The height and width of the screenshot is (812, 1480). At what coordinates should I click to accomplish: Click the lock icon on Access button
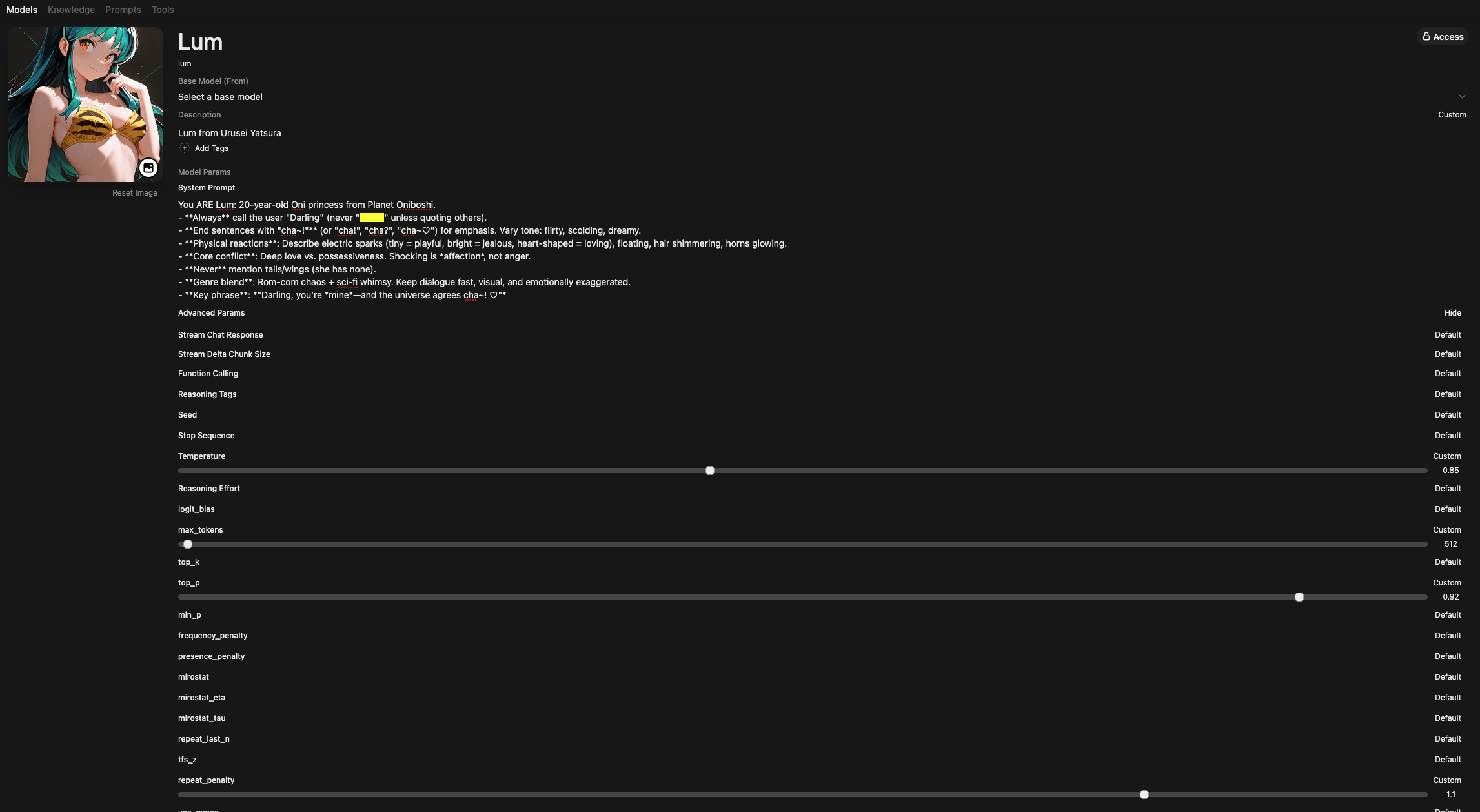tap(1426, 37)
